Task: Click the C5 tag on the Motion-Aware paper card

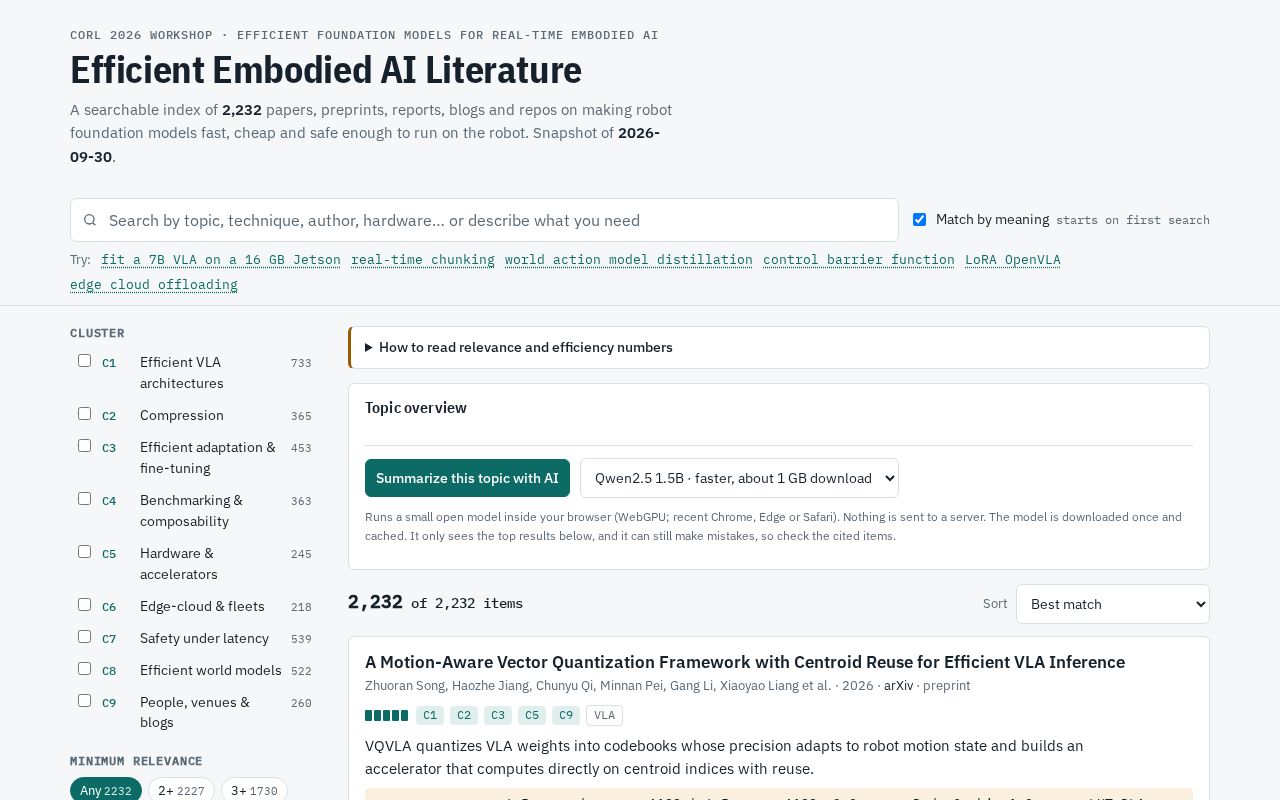Action: click(x=532, y=715)
